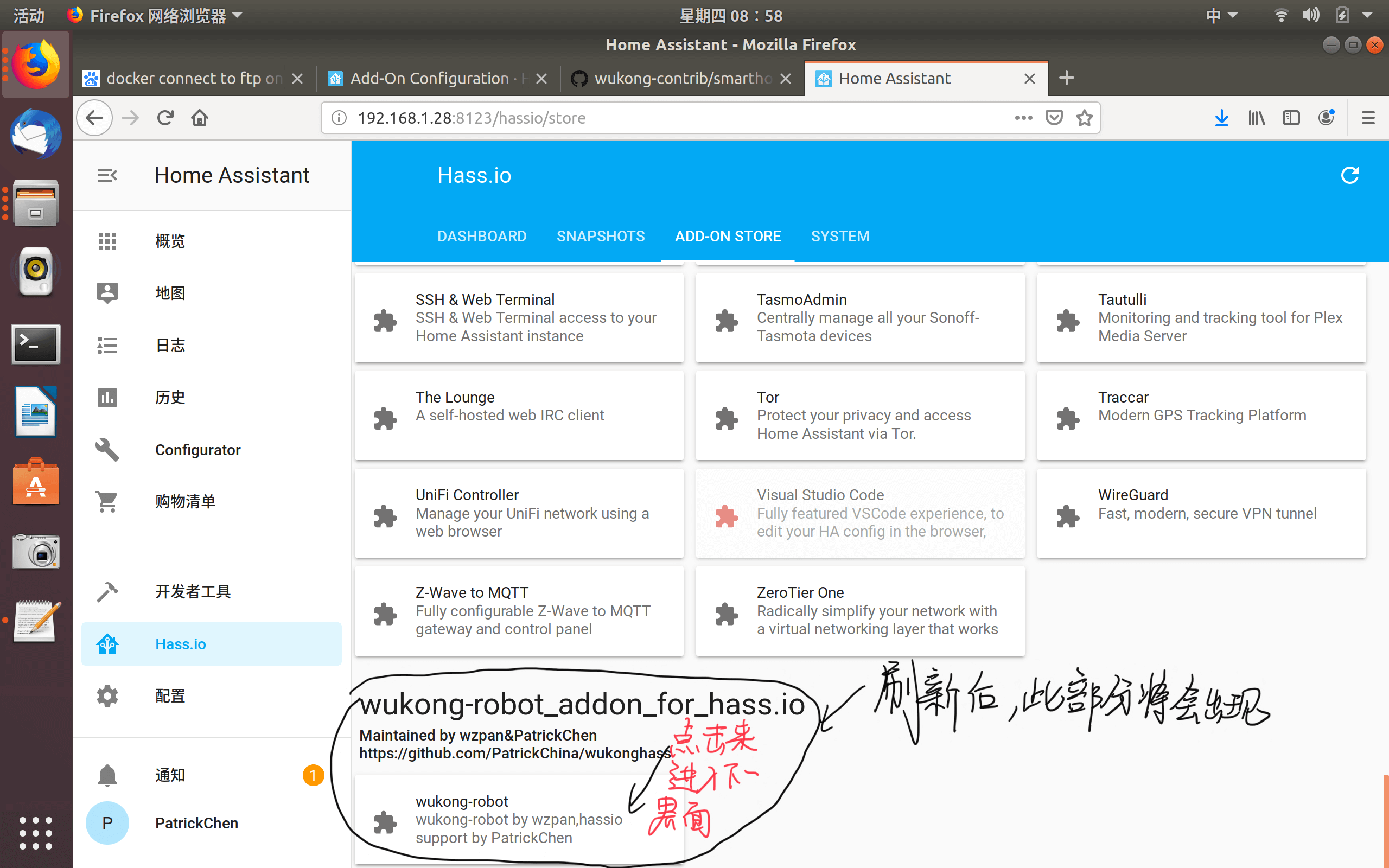Open the wukonghass GitHub repository link

click(x=514, y=753)
